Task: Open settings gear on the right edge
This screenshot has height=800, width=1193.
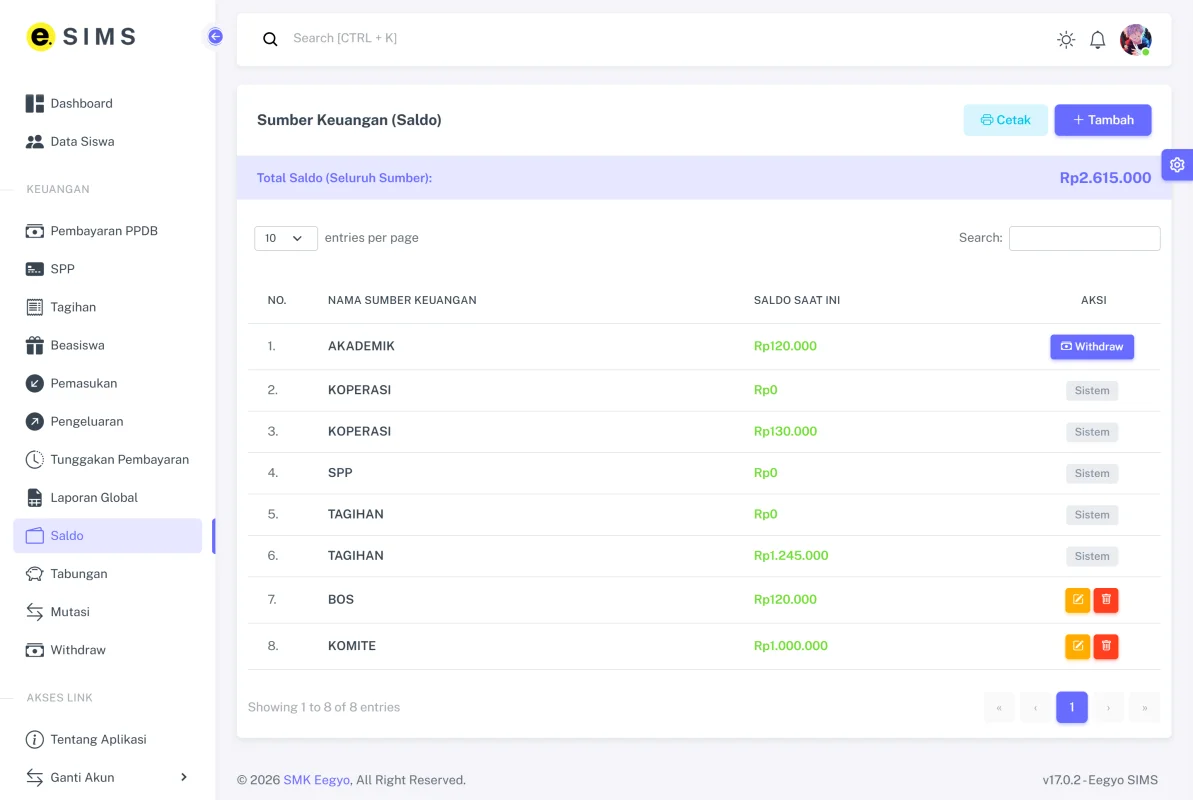Action: tap(1177, 164)
